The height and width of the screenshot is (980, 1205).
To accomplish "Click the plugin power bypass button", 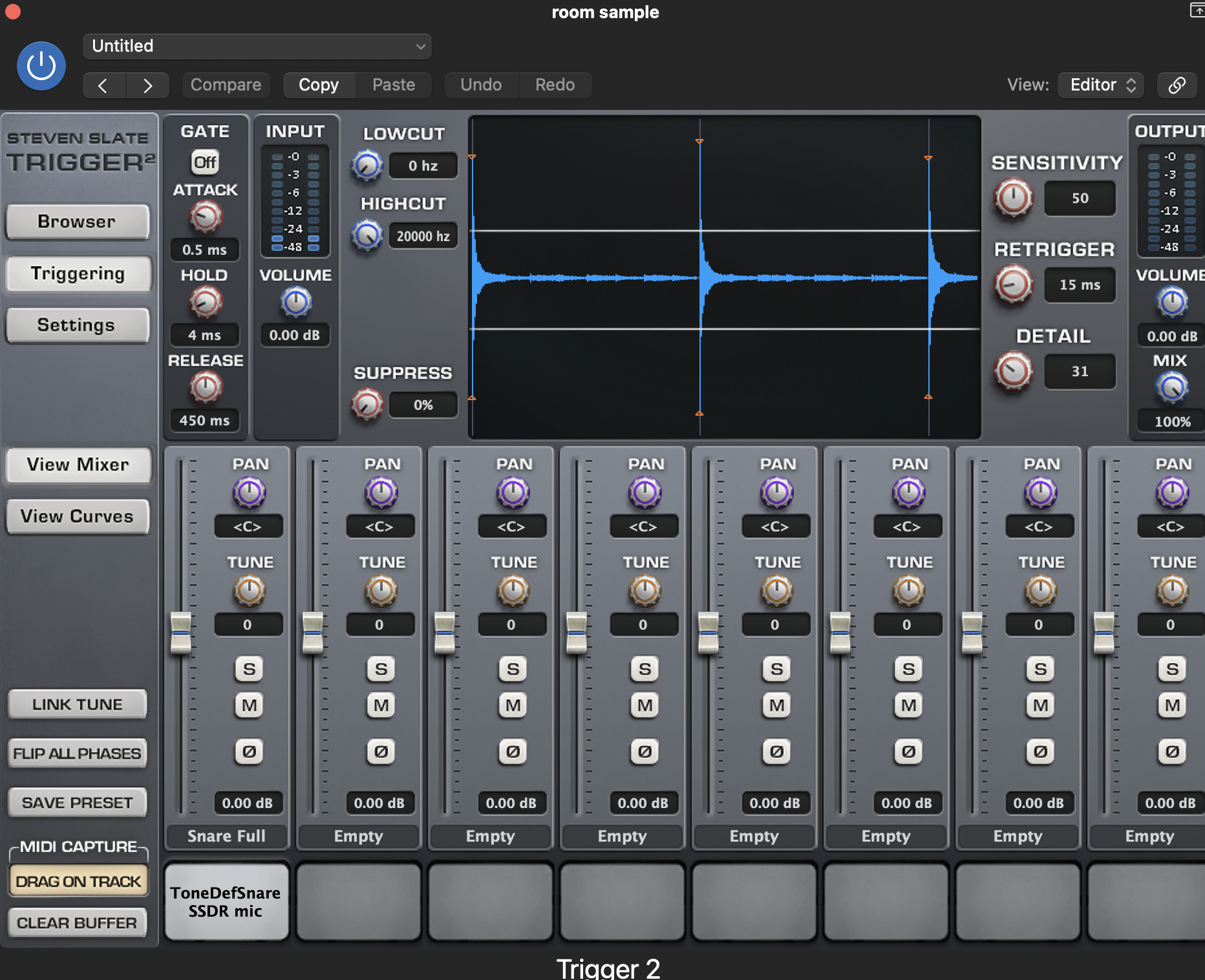I will coord(41,66).
